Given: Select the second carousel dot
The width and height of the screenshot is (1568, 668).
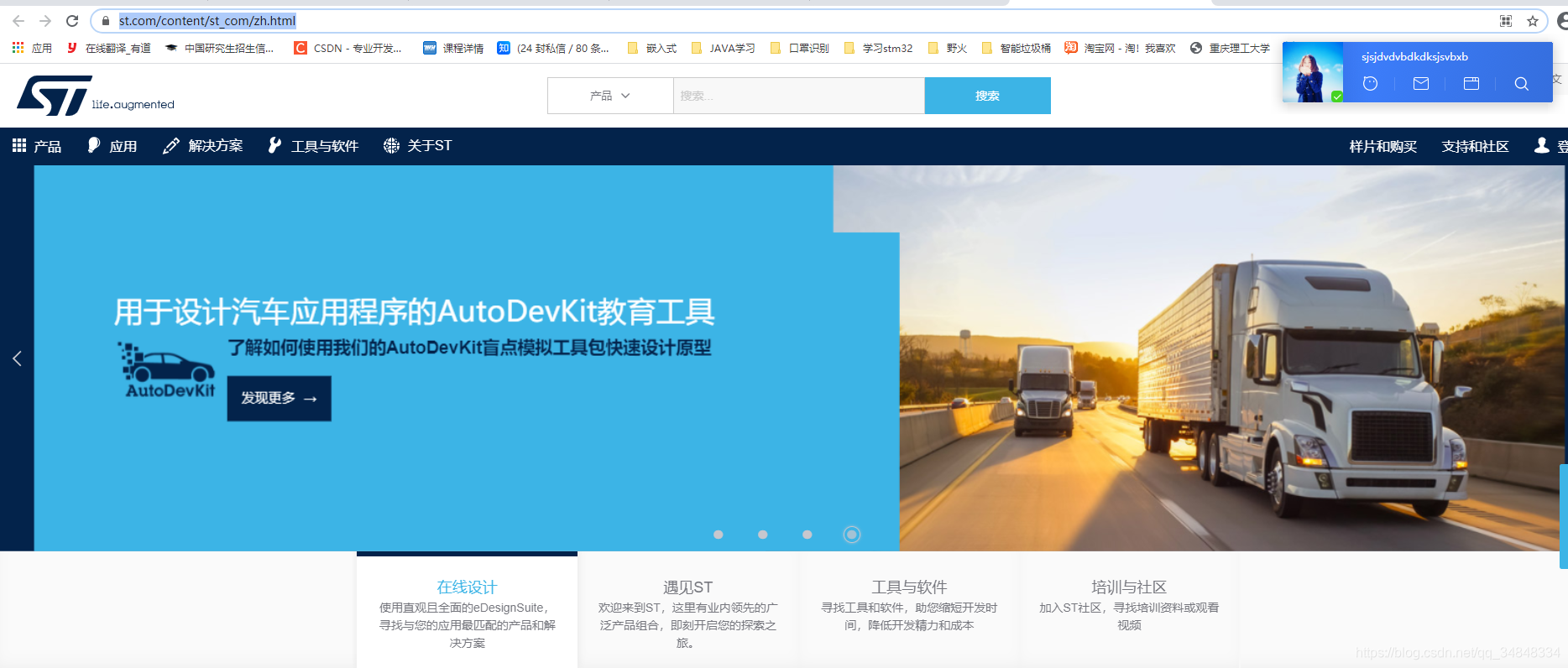Looking at the screenshot, I should (763, 535).
